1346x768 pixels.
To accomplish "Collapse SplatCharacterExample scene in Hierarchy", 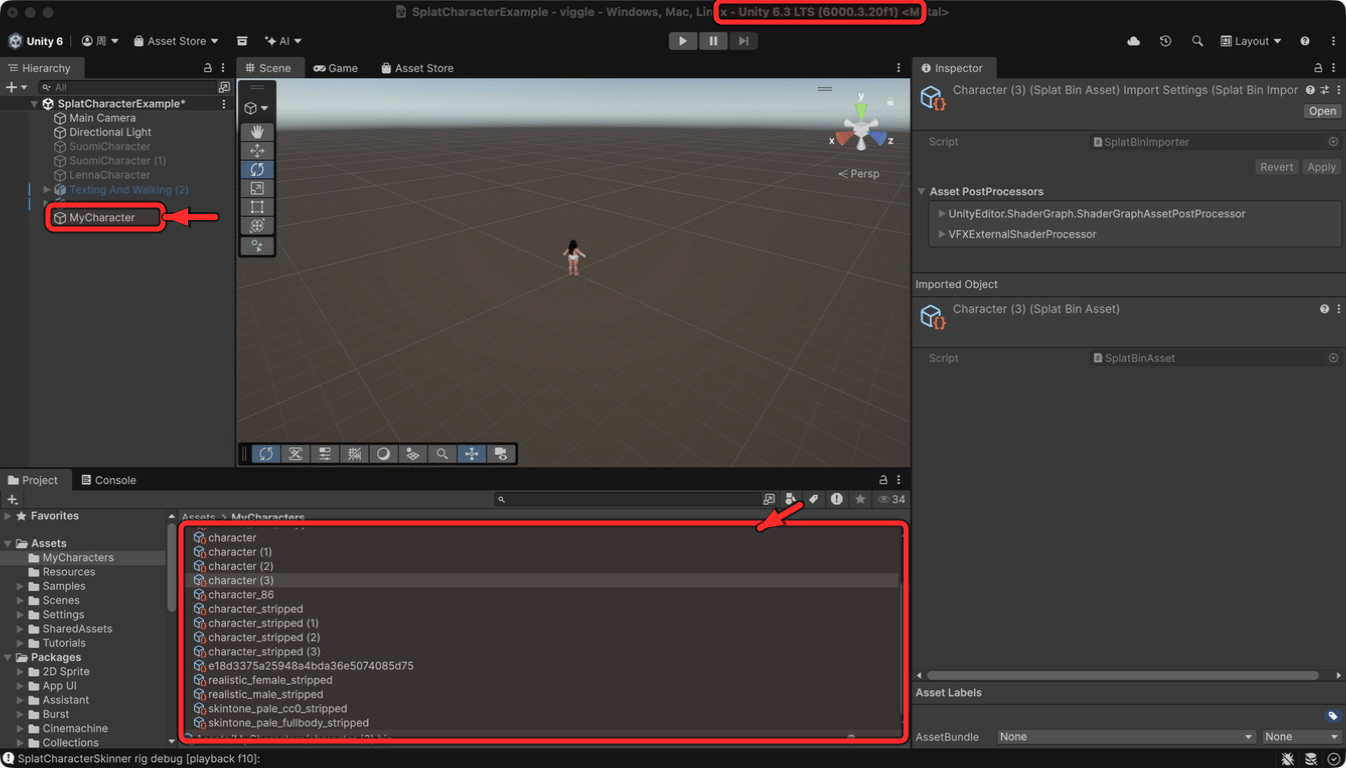I will 35,104.
